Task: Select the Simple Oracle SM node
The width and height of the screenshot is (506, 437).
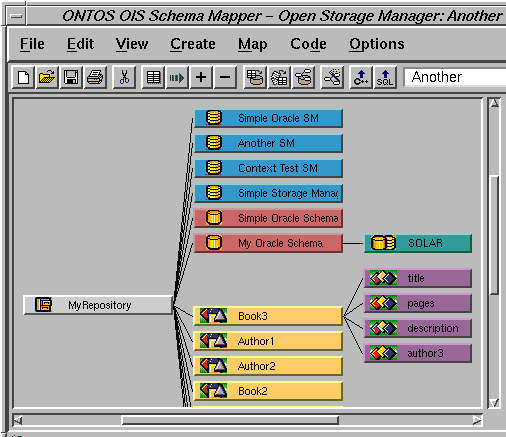Action: click(x=268, y=118)
